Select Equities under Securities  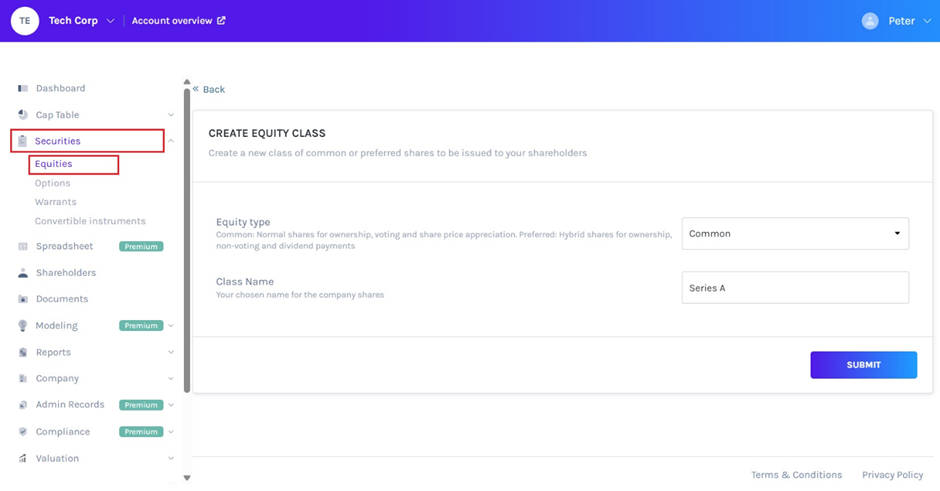(x=54, y=164)
